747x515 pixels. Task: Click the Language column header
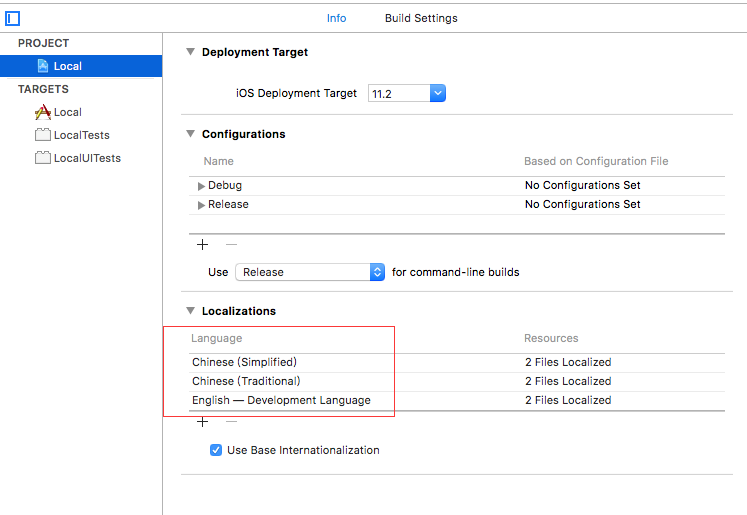tap(217, 338)
